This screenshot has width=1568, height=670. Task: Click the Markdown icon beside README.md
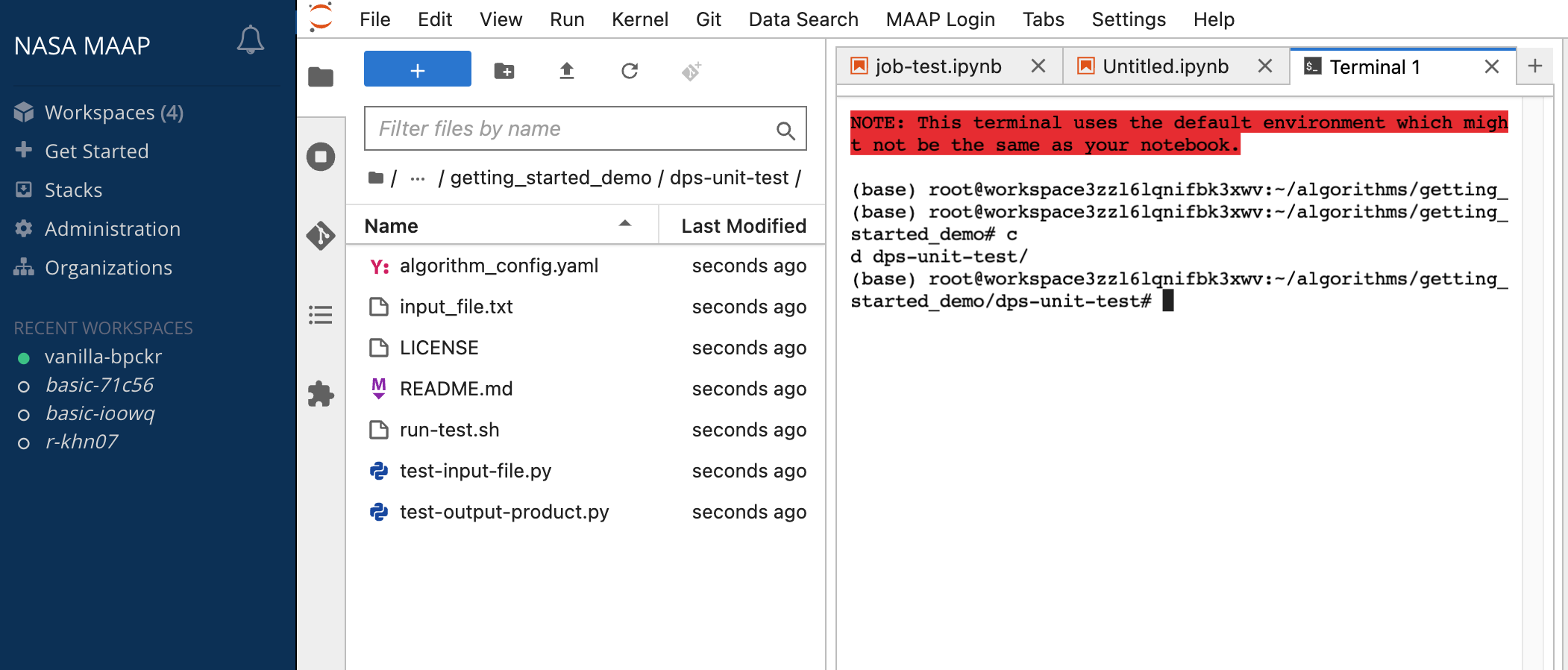[379, 389]
